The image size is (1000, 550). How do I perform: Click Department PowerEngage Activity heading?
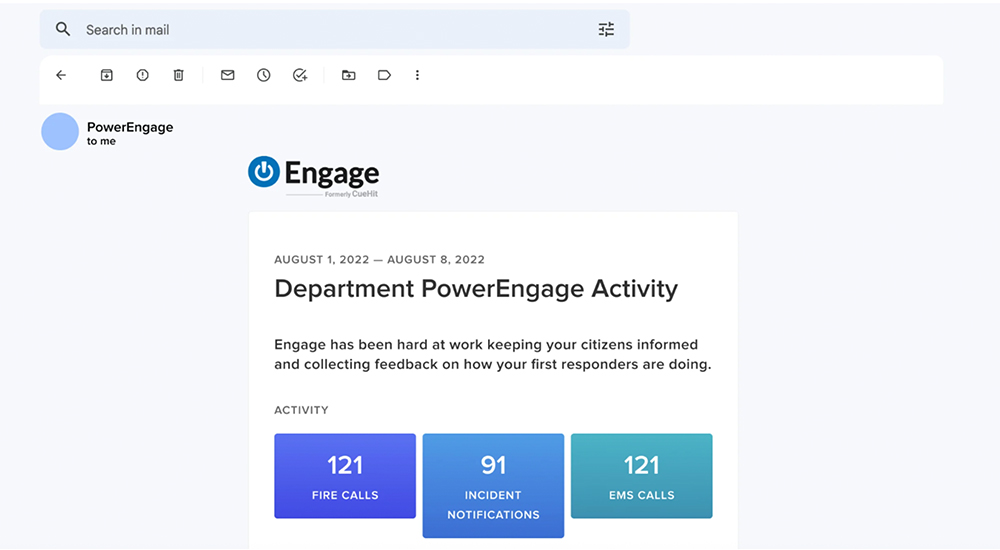pos(476,289)
